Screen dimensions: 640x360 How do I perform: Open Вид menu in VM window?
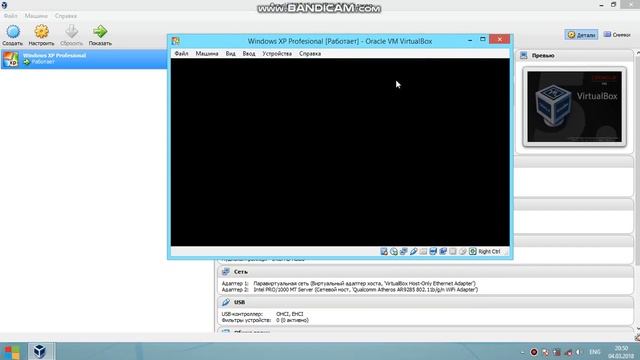tap(231, 53)
